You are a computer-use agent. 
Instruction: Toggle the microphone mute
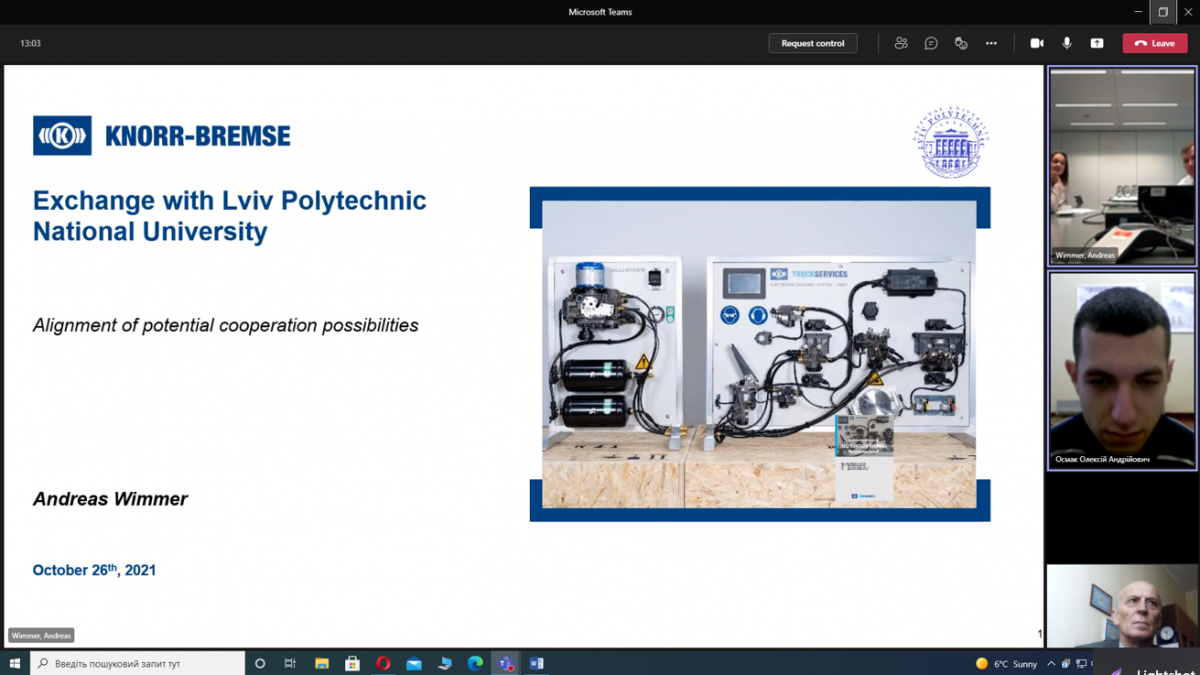[x=1067, y=43]
